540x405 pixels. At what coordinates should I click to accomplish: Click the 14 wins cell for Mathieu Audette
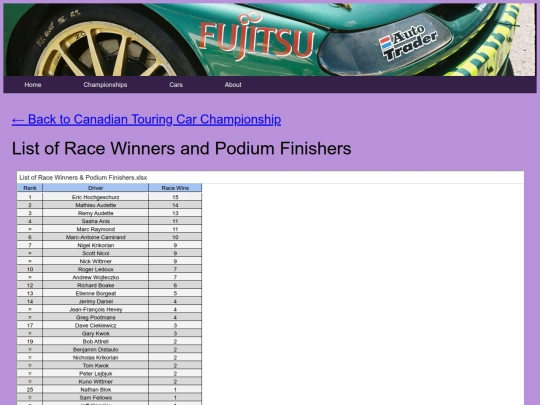[x=175, y=205]
